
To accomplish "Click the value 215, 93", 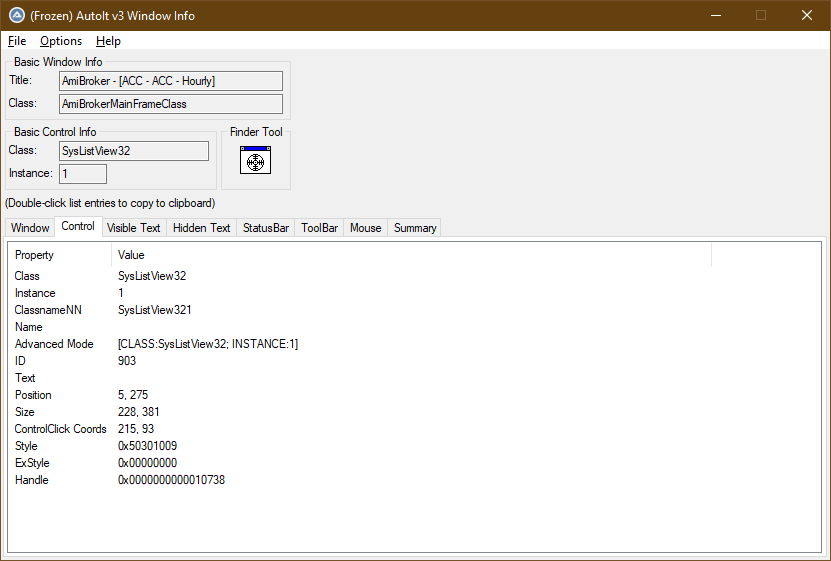I will 136,429.
